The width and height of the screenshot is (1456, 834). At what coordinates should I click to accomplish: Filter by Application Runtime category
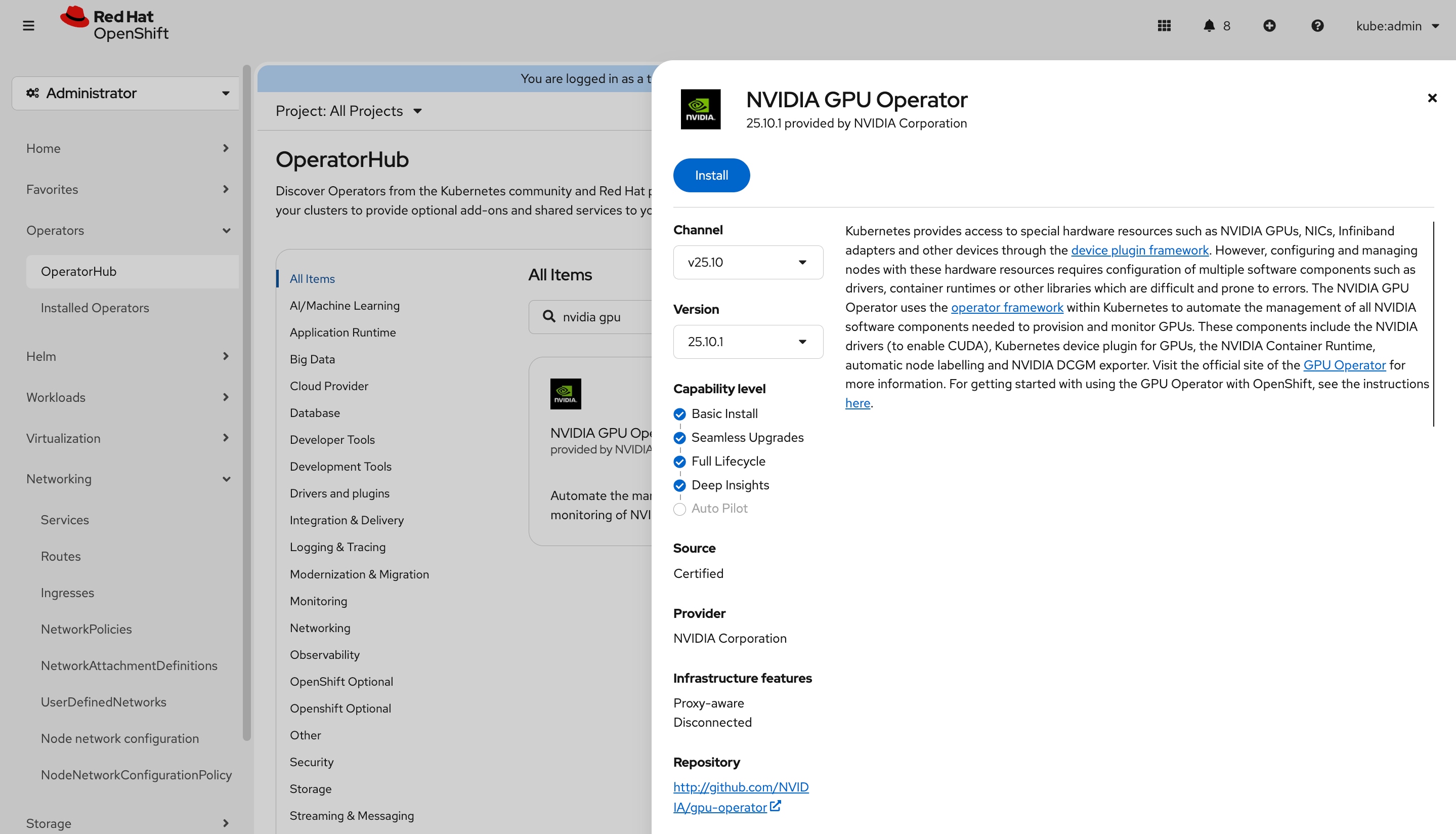[x=342, y=332]
